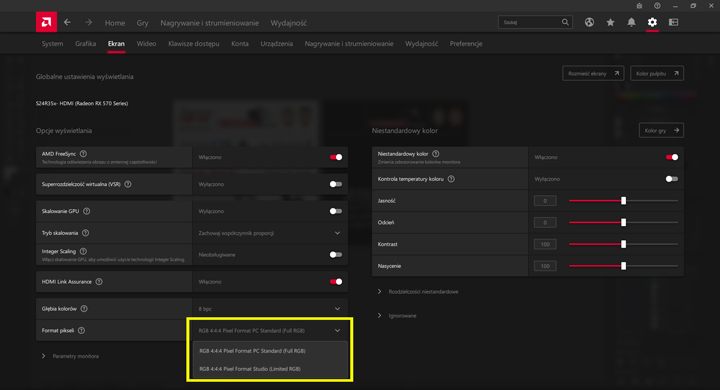The height and width of the screenshot is (390, 720).
Task: Adjust the Nasycenie slider handle
Action: pyautogui.click(x=624, y=266)
